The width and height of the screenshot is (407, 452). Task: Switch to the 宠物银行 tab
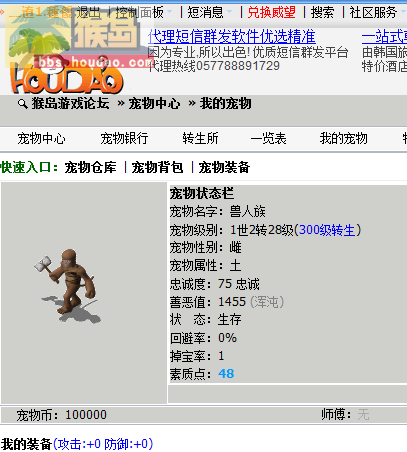point(124,139)
